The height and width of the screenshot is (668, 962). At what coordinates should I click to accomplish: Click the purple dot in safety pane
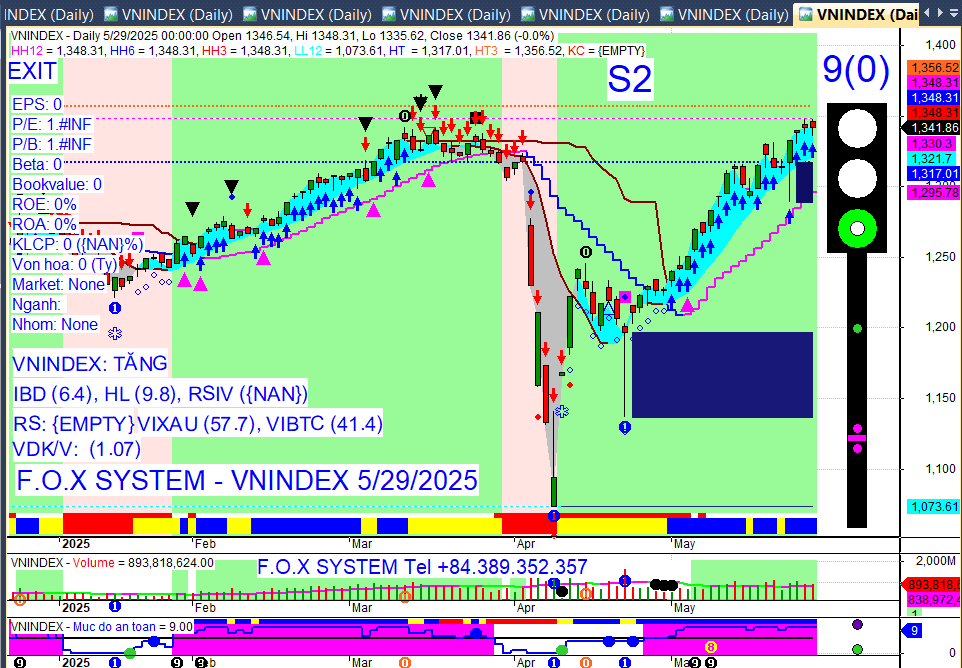pyautogui.click(x=857, y=624)
